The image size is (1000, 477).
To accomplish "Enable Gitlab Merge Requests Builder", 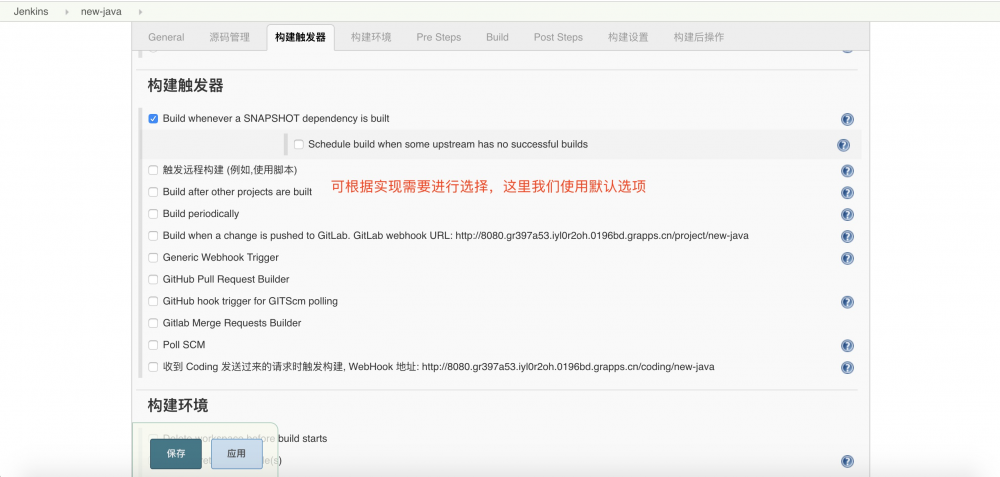I will [x=153, y=323].
